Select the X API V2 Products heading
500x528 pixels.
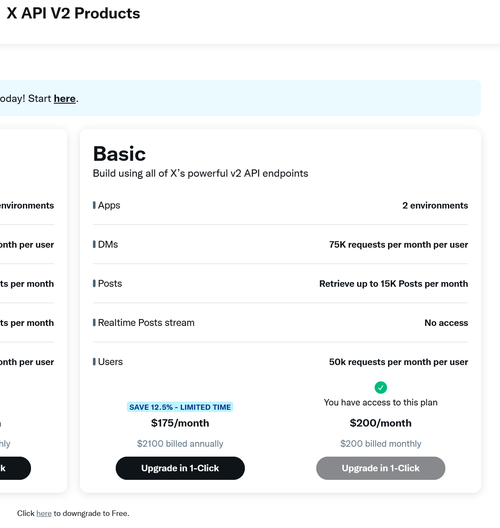coord(73,13)
